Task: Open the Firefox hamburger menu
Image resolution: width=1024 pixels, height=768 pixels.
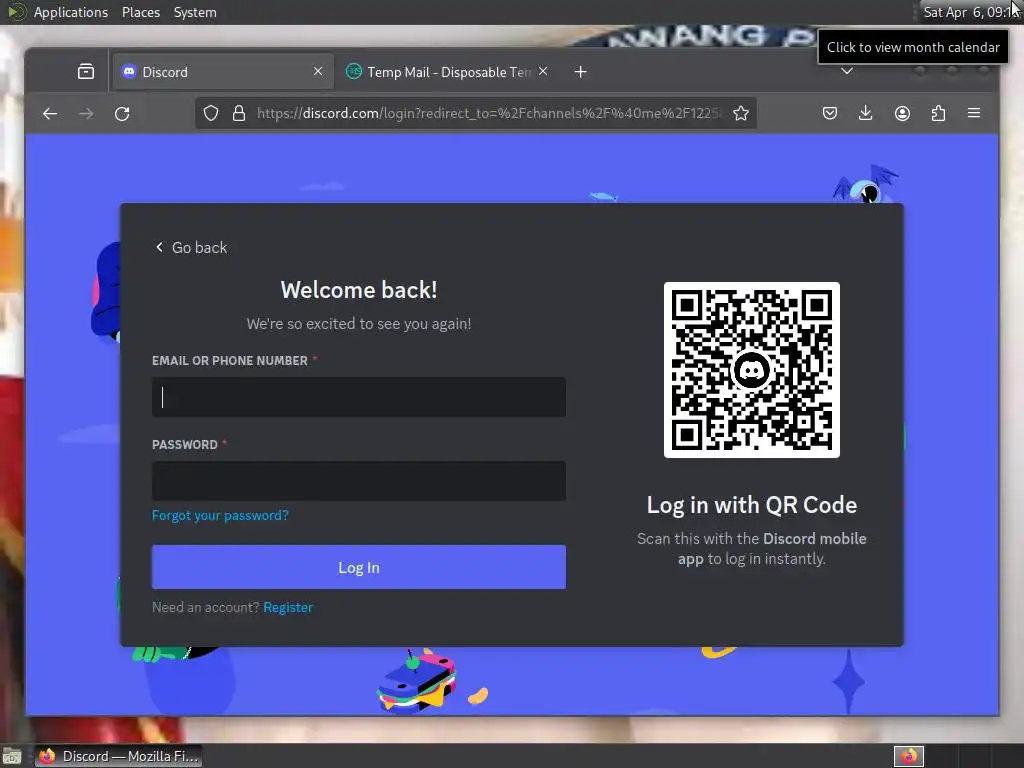Action: pyautogui.click(x=974, y=114)
